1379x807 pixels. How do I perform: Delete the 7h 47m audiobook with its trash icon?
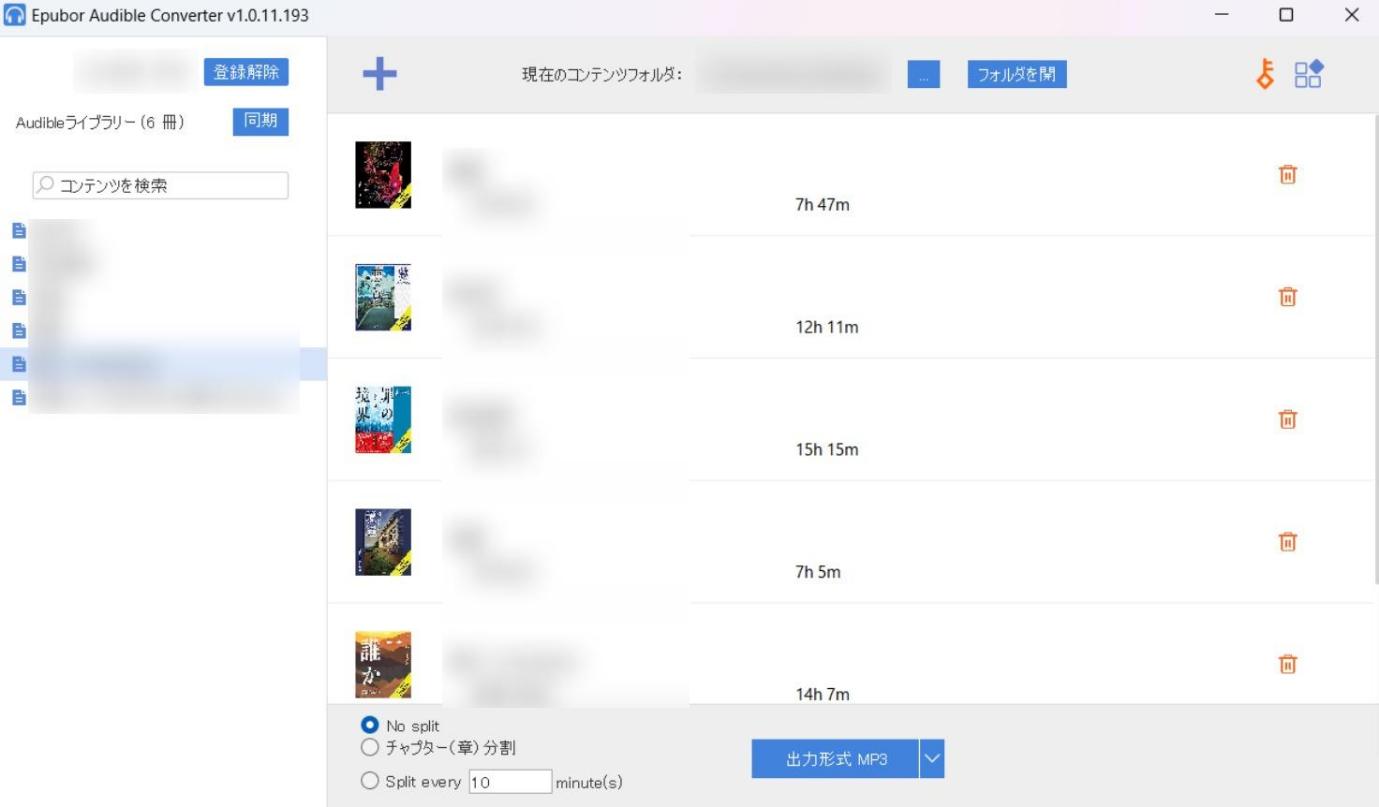1288,175
